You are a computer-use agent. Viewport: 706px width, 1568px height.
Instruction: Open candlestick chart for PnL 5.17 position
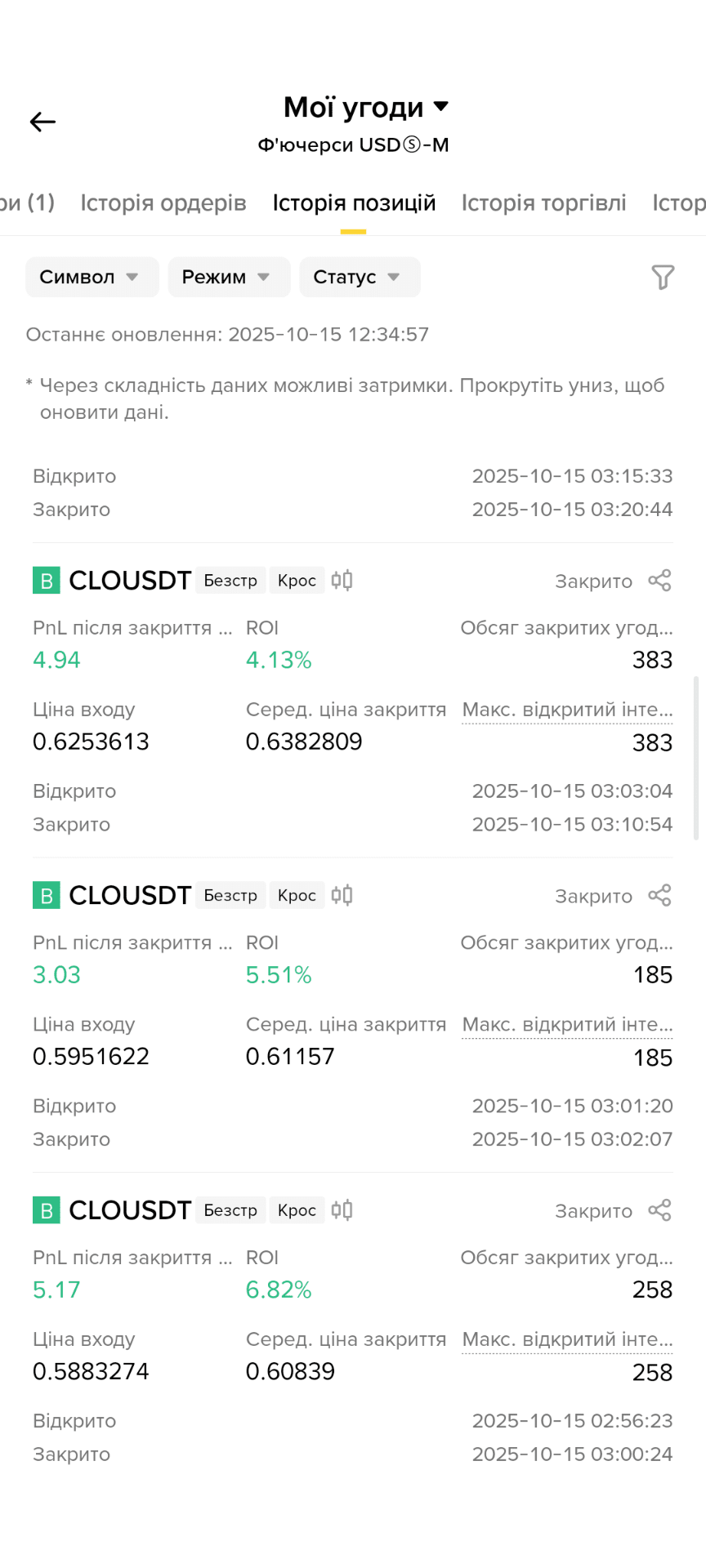(342, 1210)
